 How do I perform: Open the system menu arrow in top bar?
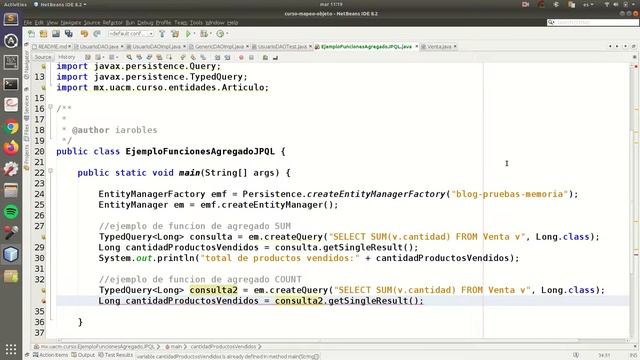click(x=633, y=4)
